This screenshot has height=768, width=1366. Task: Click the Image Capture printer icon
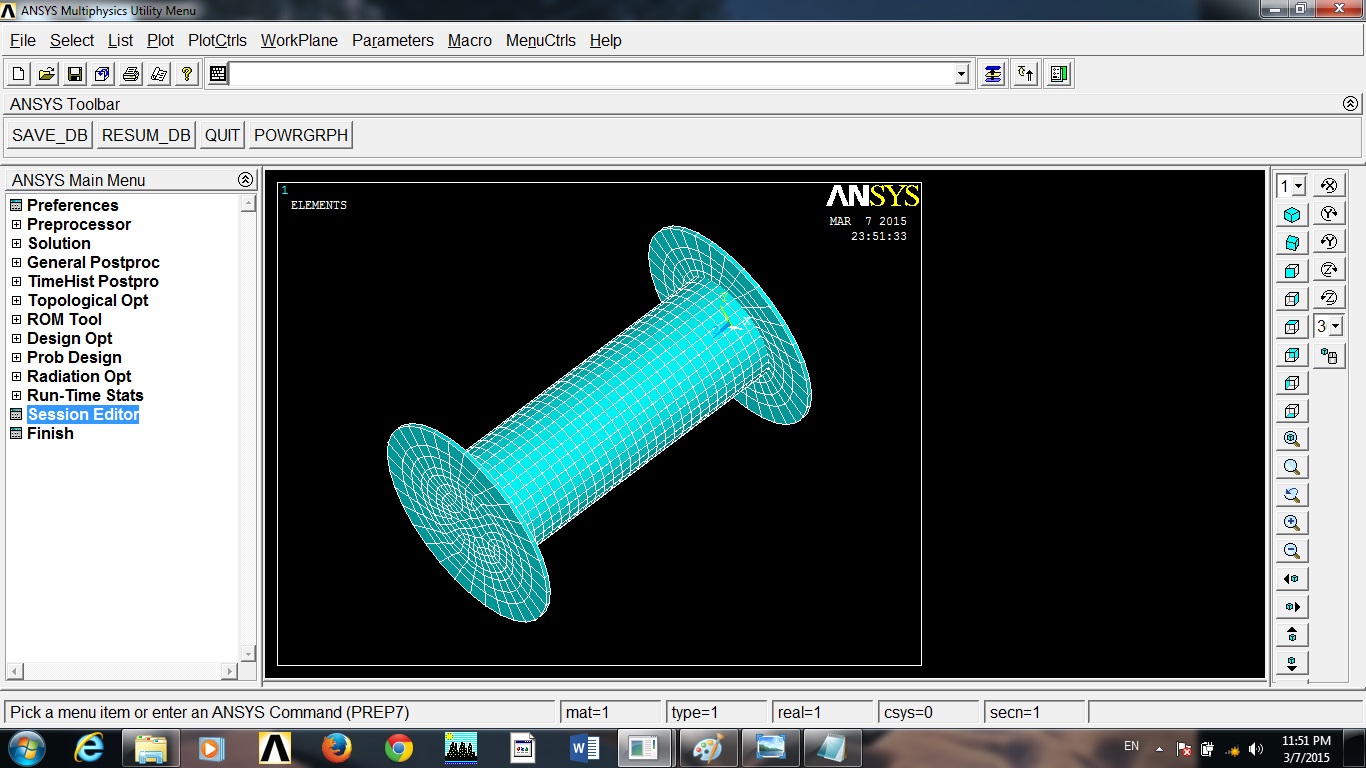coord(131,74)
